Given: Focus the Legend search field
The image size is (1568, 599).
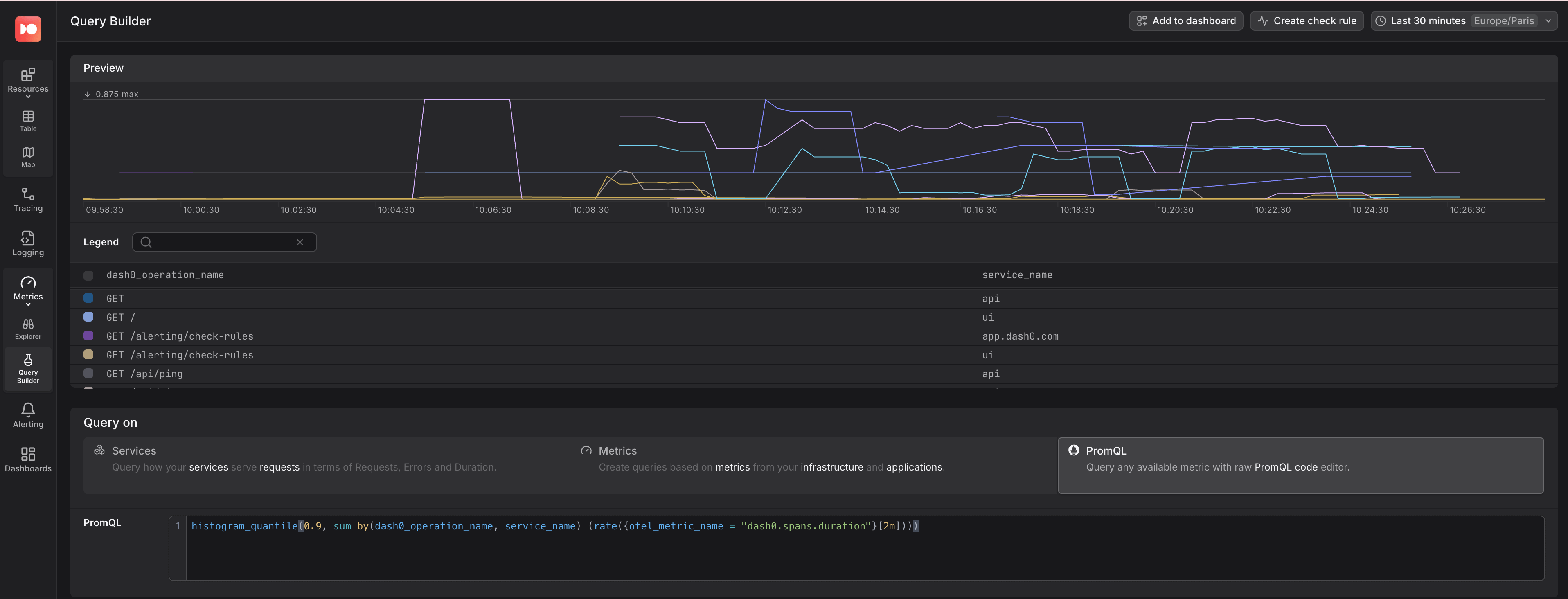Looking at the screenshot, I should click(x=224, y=242).
